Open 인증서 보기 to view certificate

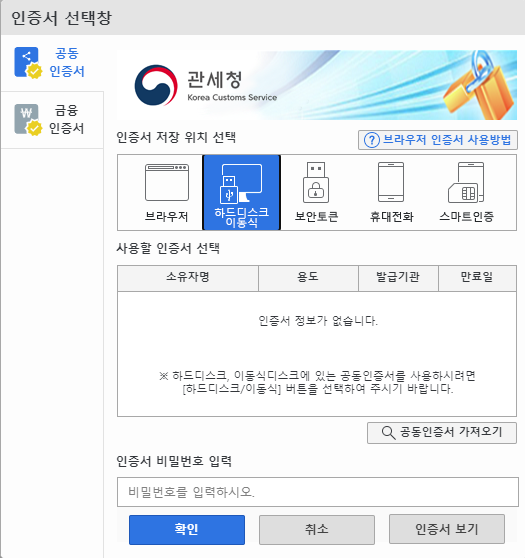pos(447,529)
